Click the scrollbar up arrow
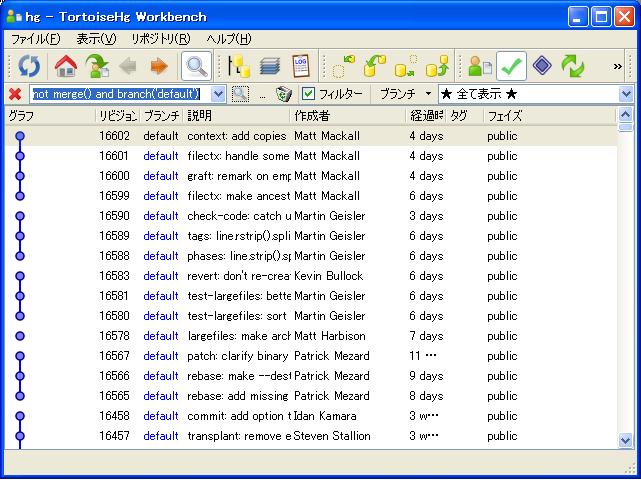The image size is (641, 480). [625, 114]
